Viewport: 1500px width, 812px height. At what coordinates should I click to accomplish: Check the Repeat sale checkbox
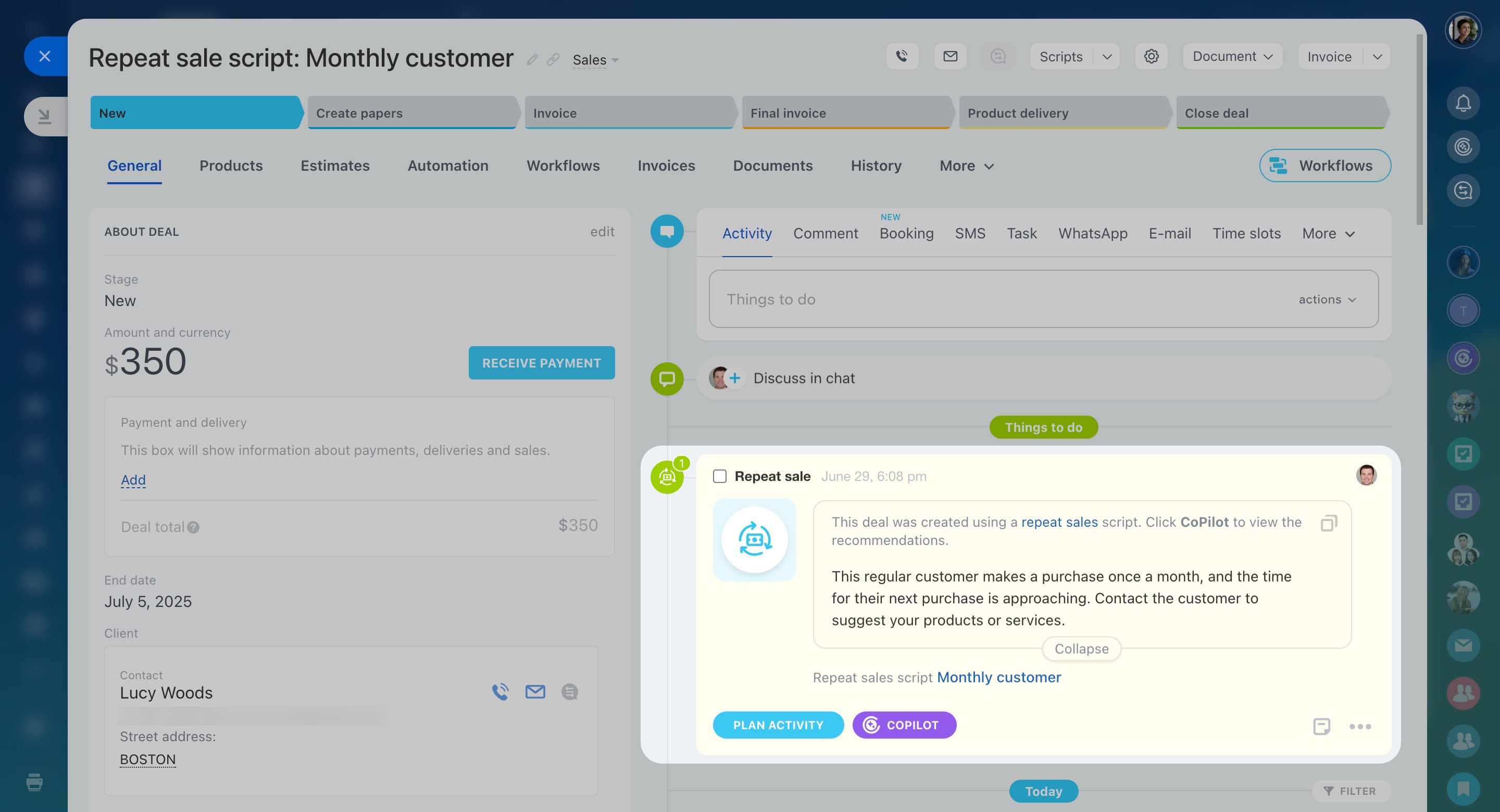[720, 476]
